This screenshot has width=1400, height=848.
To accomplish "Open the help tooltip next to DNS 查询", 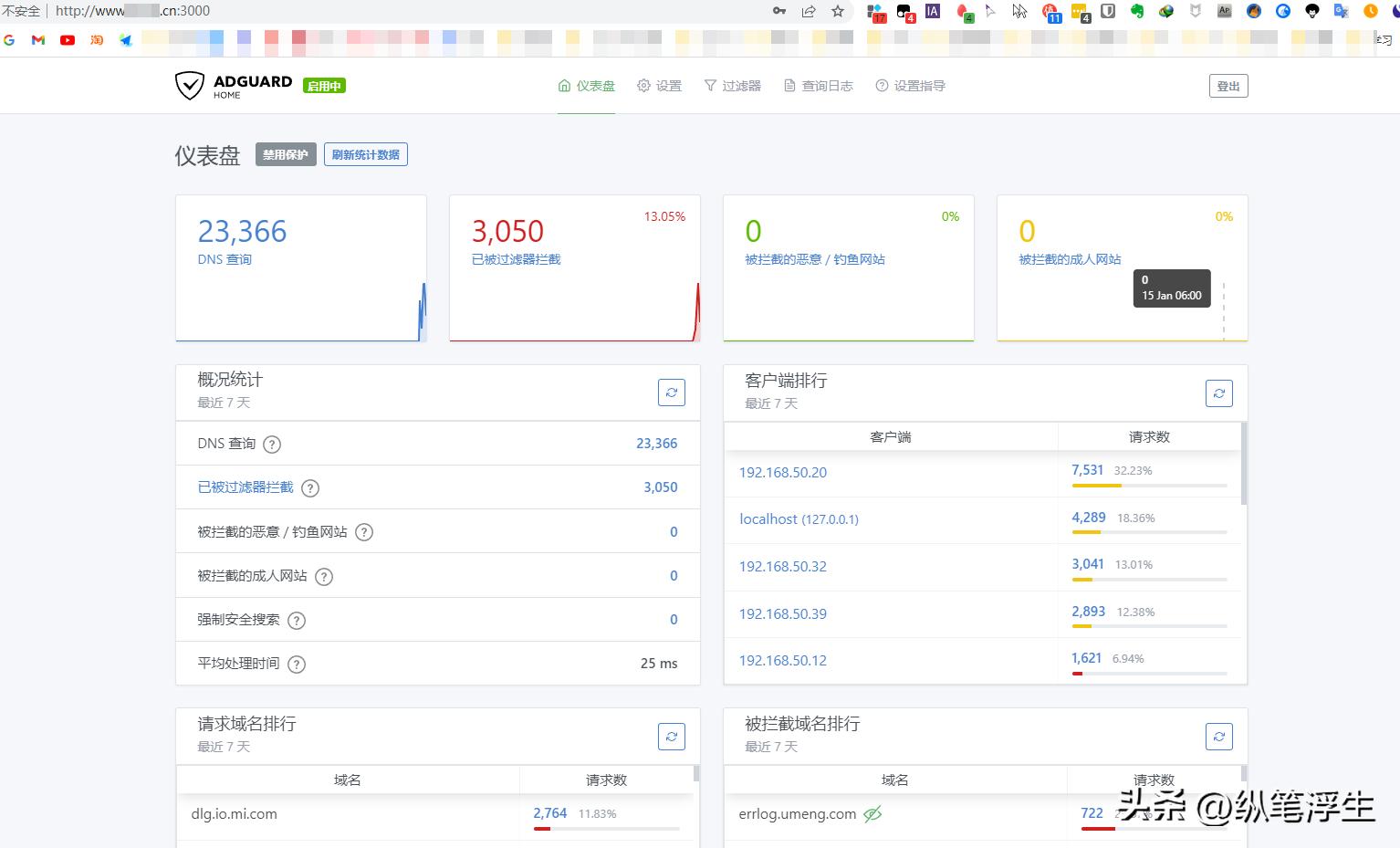I will (271, 444).
